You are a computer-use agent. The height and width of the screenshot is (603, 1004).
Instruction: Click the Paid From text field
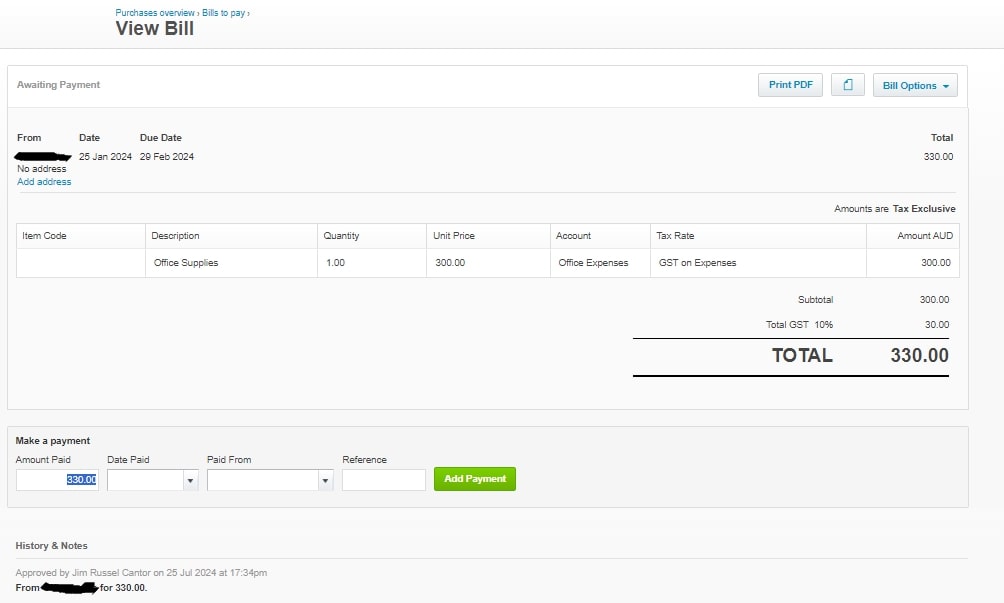262,480
